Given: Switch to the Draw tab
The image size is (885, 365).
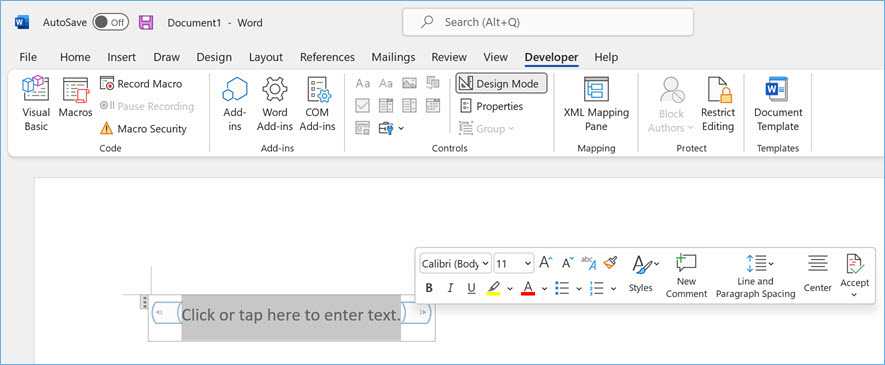Looking at the screenshot, I should click(x=167, y=57).
